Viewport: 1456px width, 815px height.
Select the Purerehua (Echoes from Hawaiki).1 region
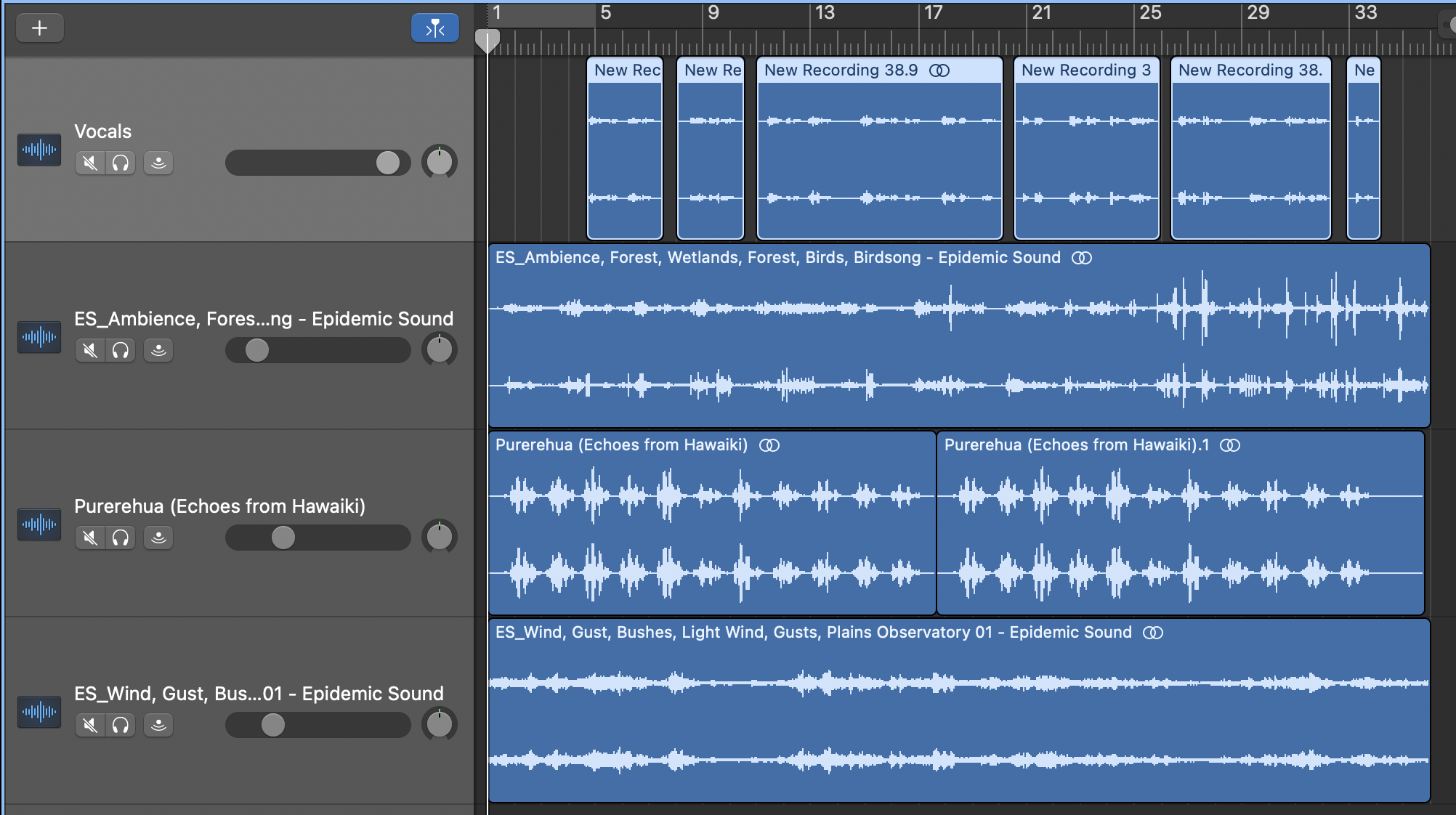coord(1181,523)
